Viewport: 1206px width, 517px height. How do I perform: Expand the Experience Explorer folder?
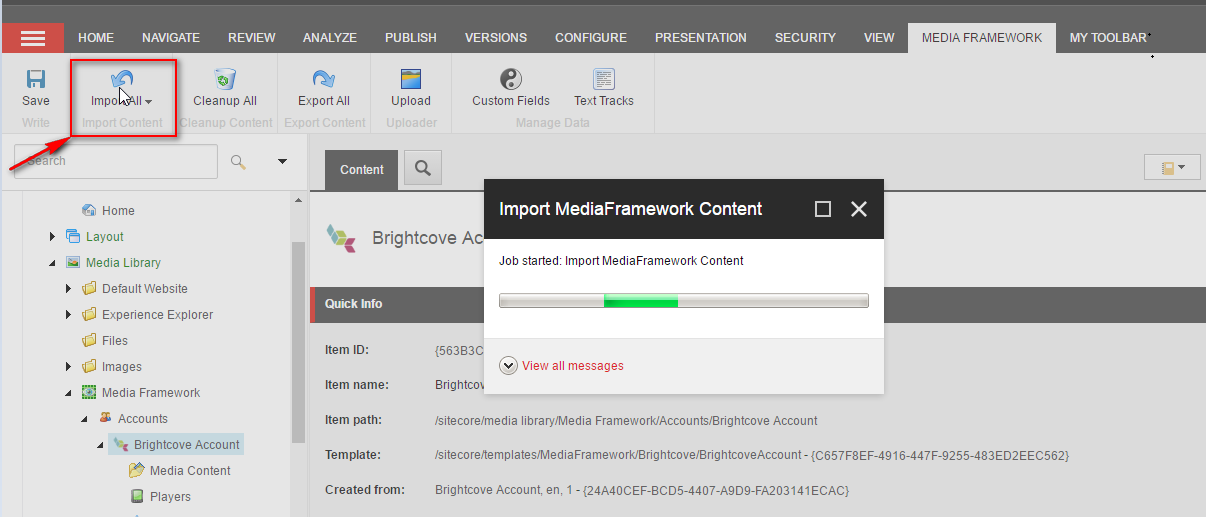[69, 315]
